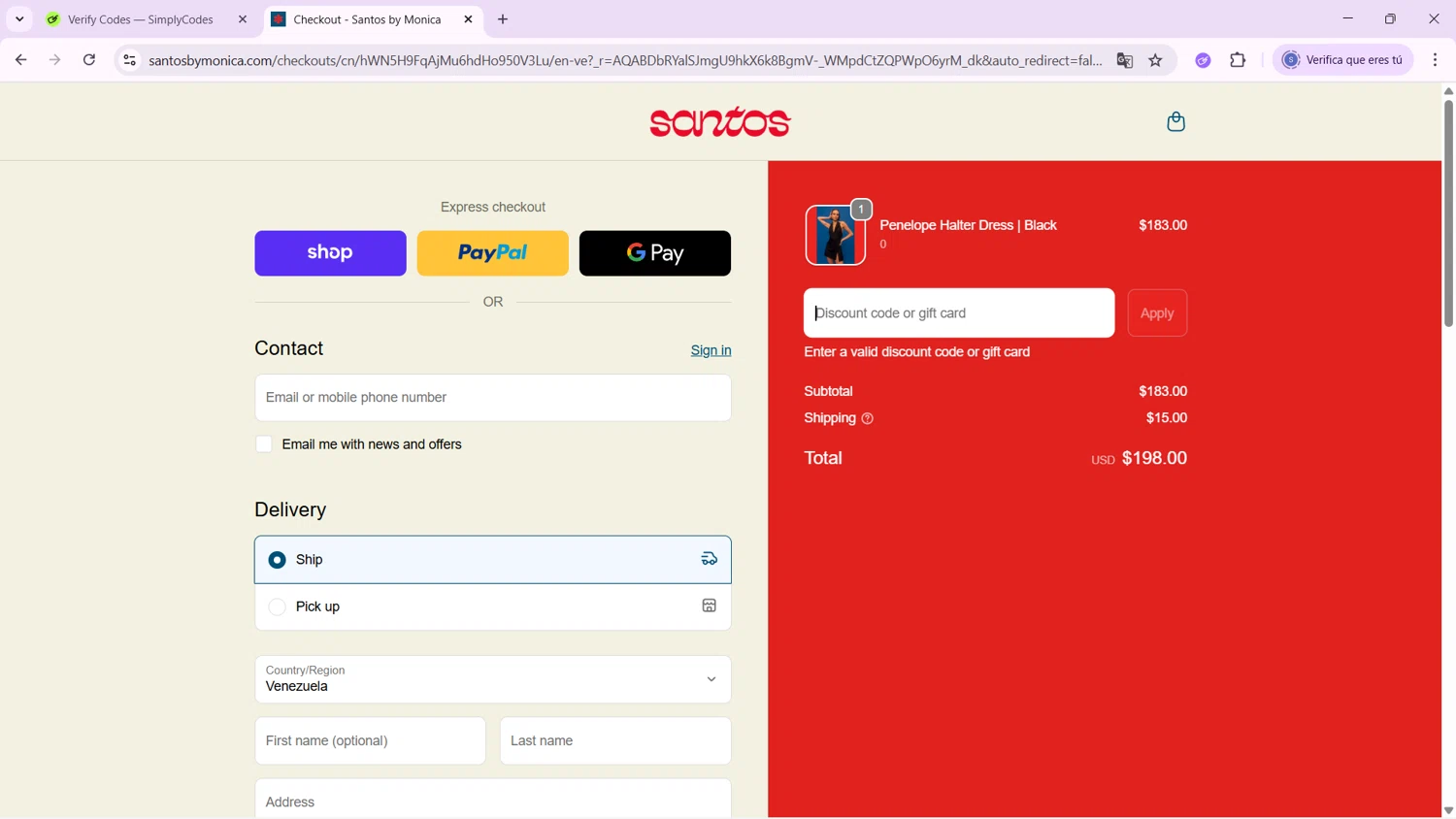Check Email me with news and offers
Screen dimensions: 1456x819
coord(264,444)
